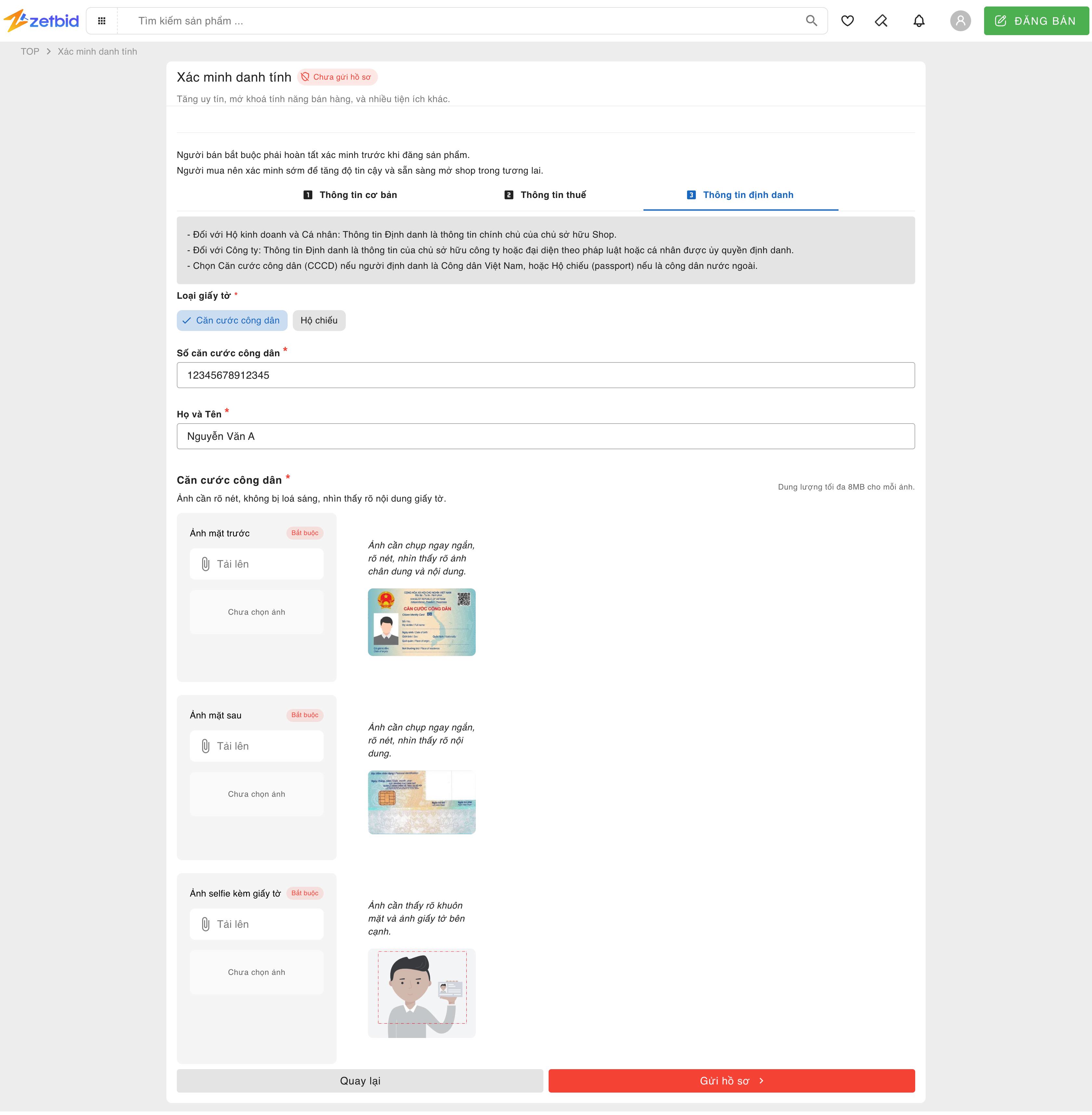This screenshot has width=1092, height=1115.
Task: Upload front side photo via Tải lên
Action: [256, 564]
